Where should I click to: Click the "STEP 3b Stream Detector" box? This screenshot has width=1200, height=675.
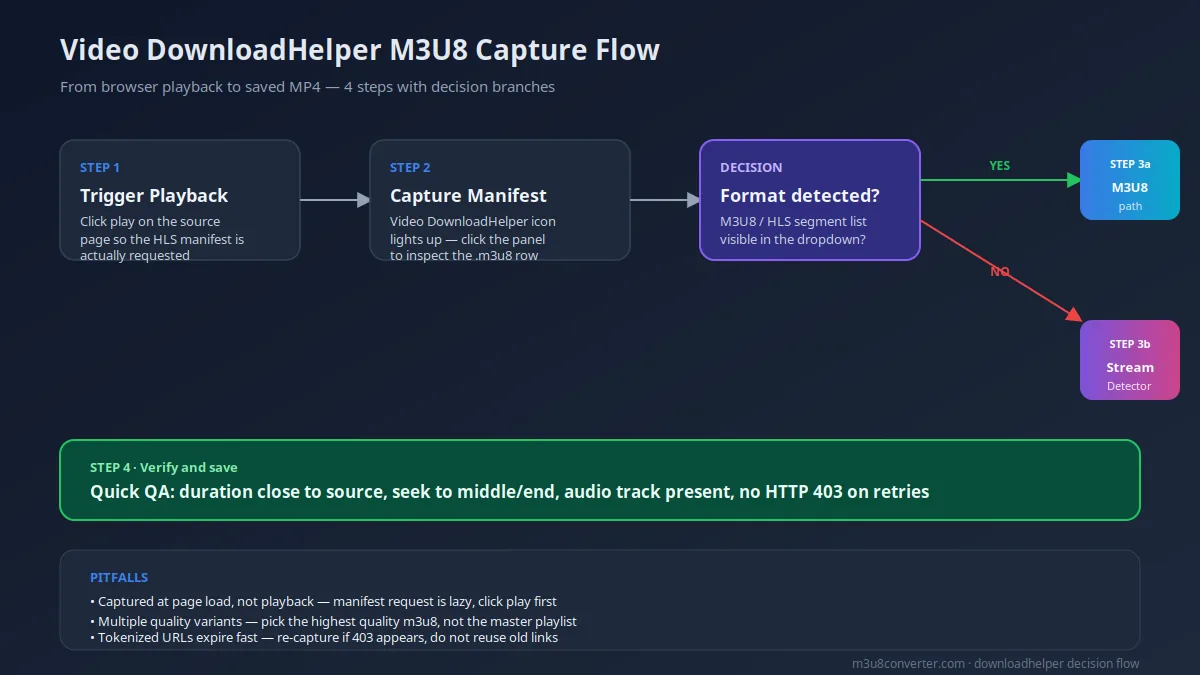click(x=1129, y=360)
